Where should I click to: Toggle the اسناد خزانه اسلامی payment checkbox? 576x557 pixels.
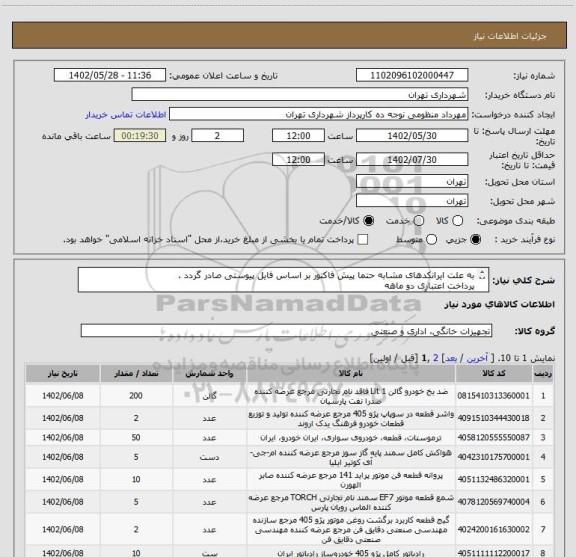[363, 240]
